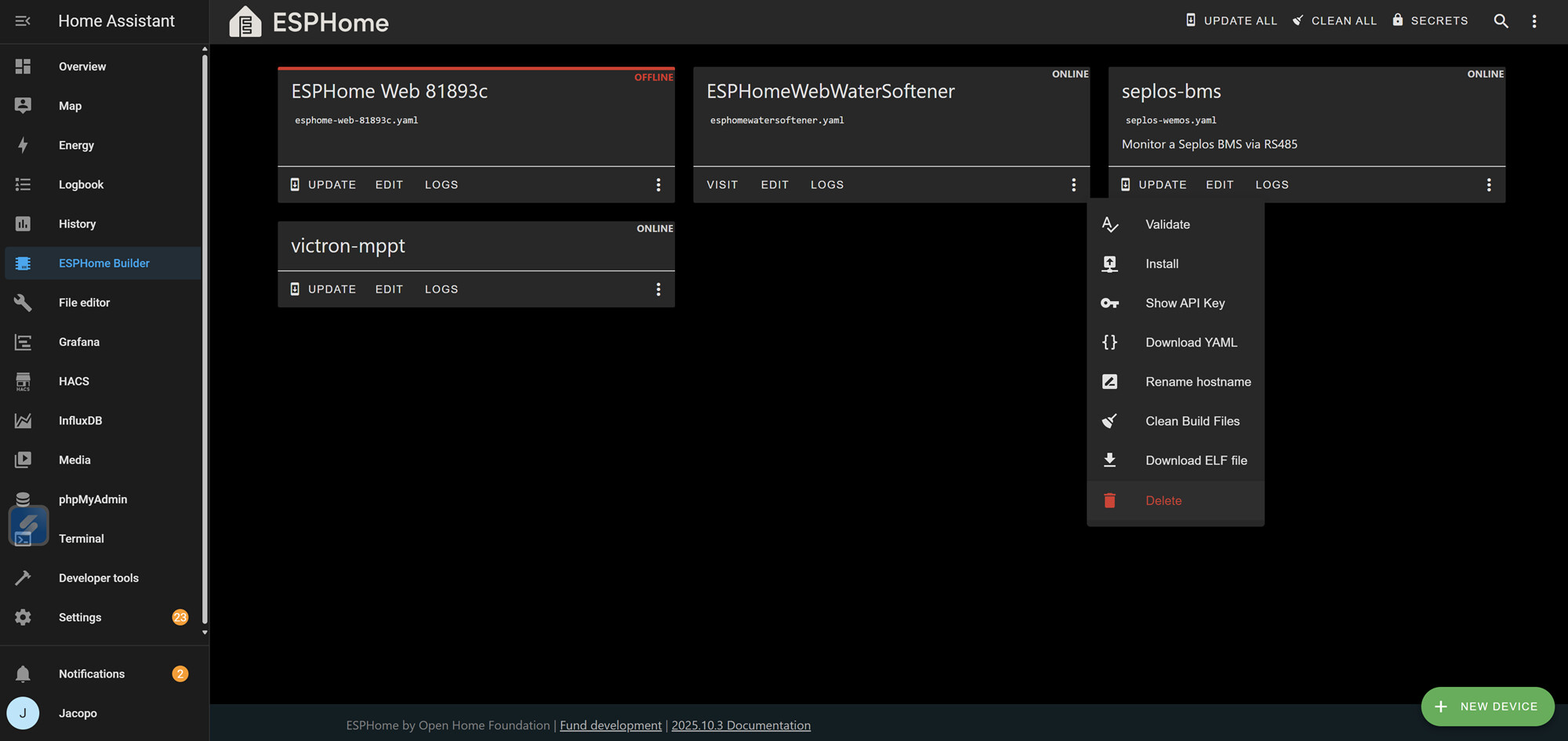Choose Download YAML from the menu

click(x=1175, y=342)
